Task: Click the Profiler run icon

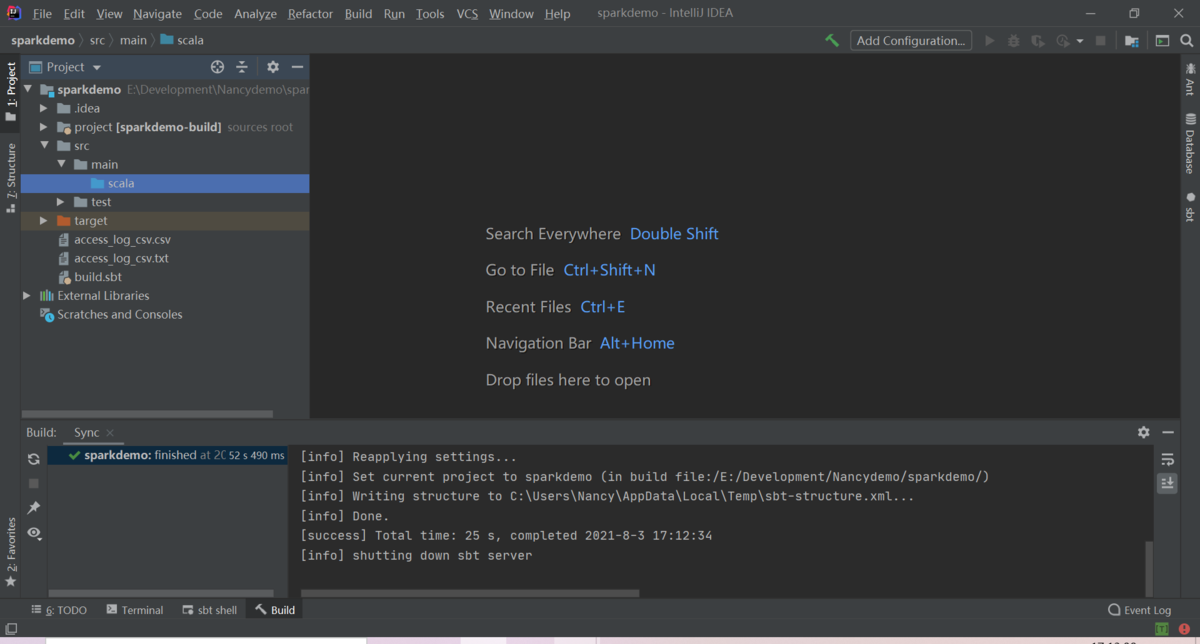Action: 1062,41
